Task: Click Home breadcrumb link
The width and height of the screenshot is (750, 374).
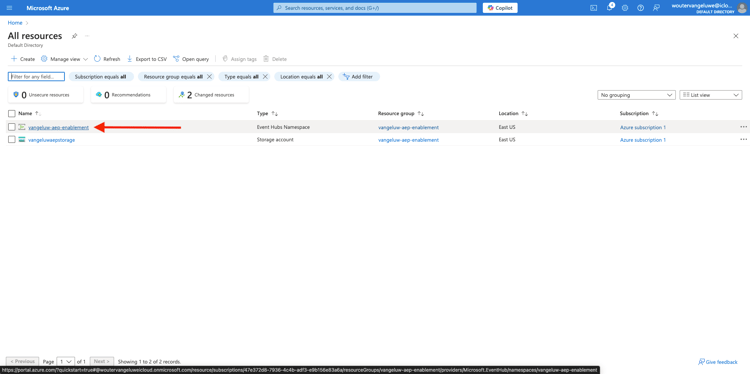Action: pyautogui.click(x=15, y=22)
